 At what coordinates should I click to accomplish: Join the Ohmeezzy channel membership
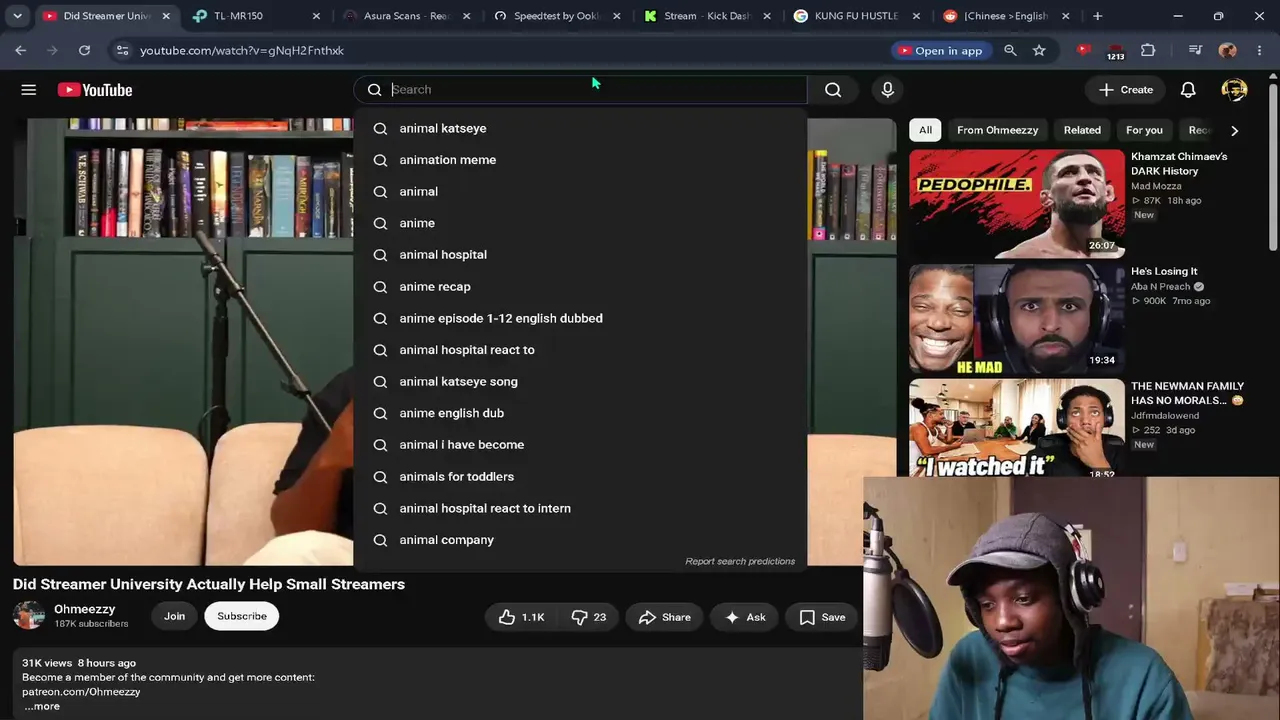point(174,616)
